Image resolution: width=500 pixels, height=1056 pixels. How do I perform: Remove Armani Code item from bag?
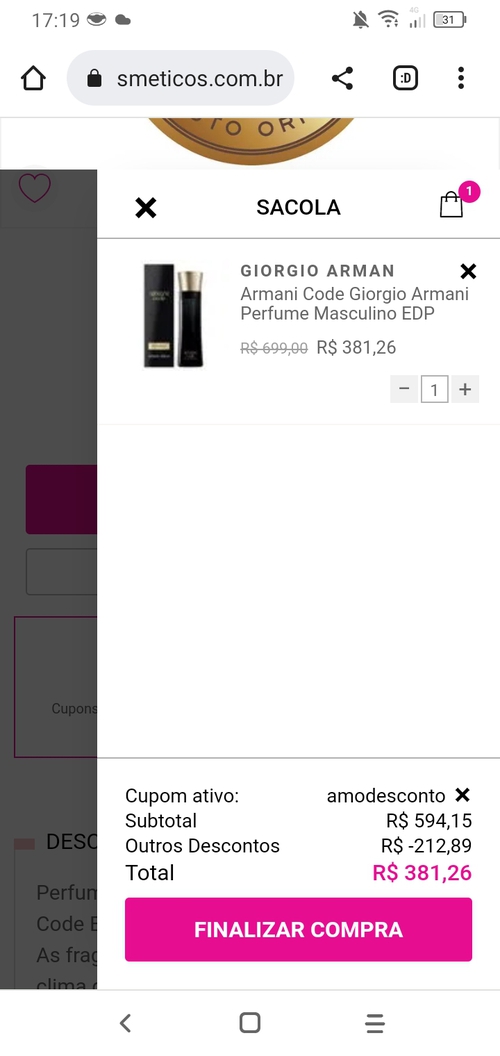[468, 271]
